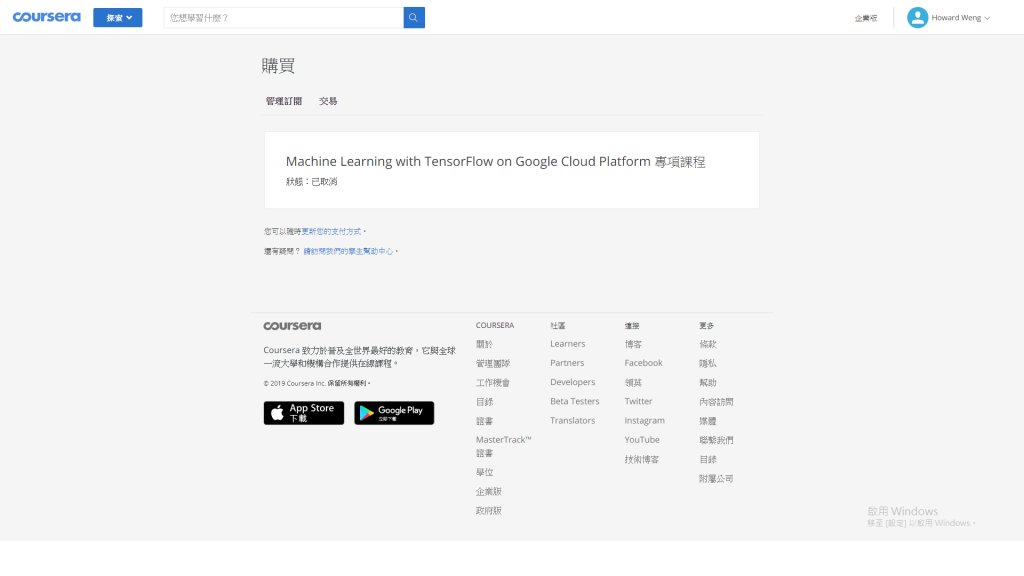Click the 狀態：已取消 status text

[x=312, y=182]
